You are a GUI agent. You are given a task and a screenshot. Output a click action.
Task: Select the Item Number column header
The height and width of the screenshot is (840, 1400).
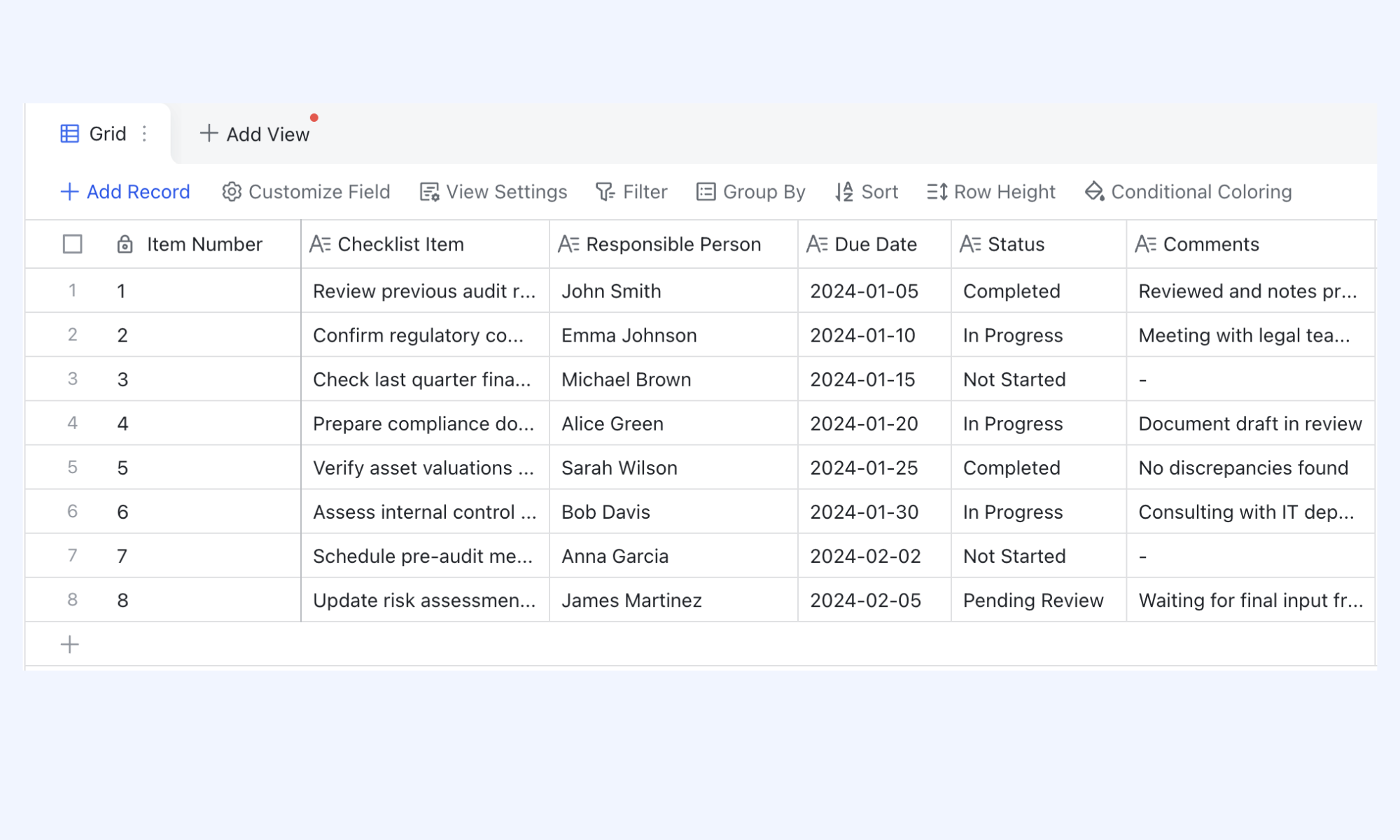(x=204, y=244)
